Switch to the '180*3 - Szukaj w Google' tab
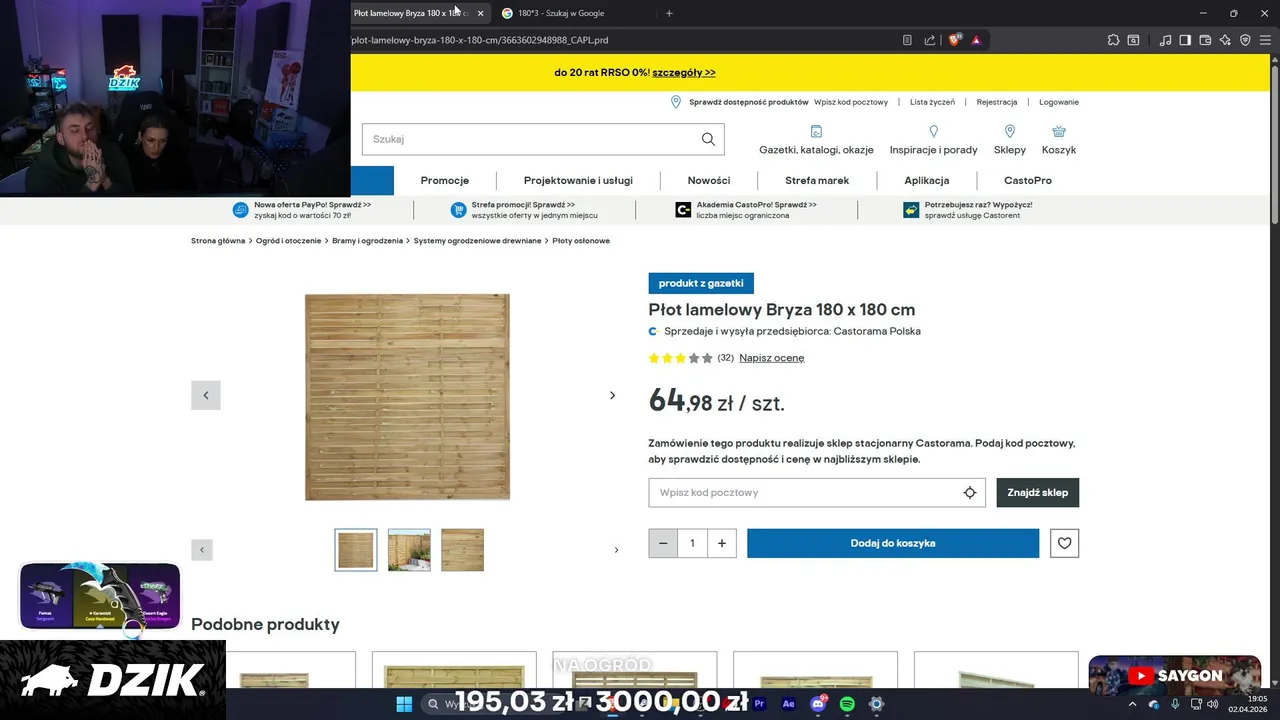This screenshot has width=1280, height=720. coord(575,13)
